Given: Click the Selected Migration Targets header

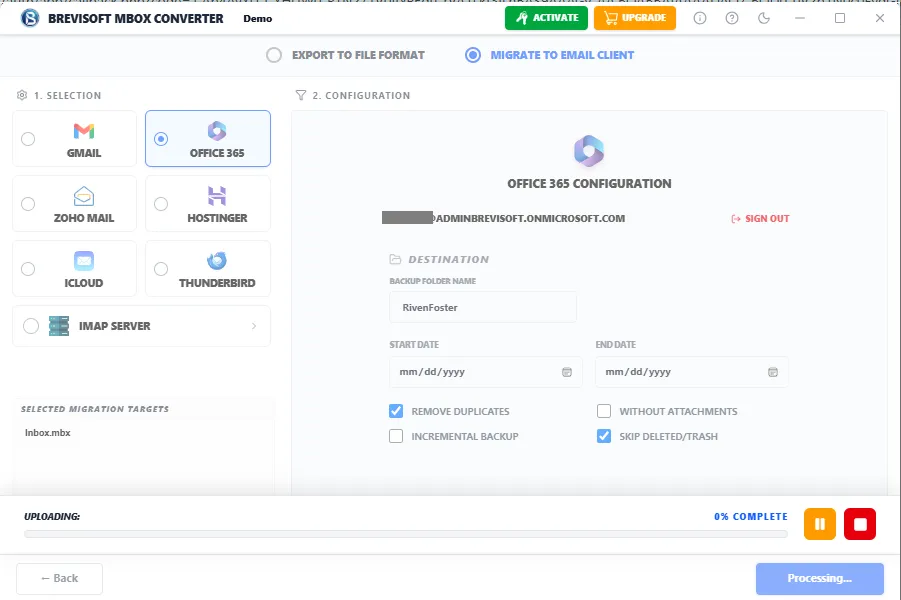Looking at the screenshot, I should [95, 409].
